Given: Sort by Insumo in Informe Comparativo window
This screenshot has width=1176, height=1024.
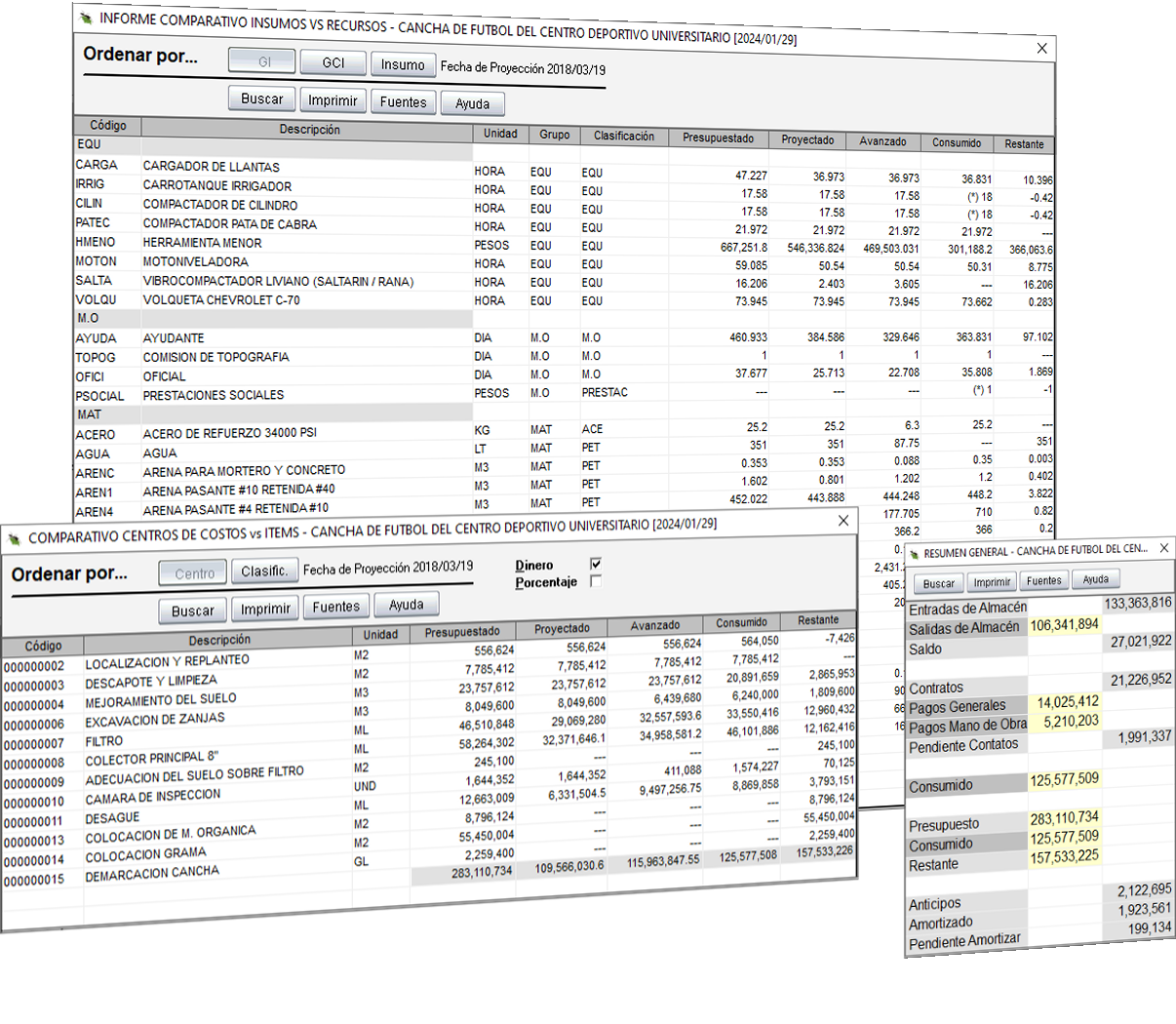Looking at the screenshot, I should pos(403,64).
